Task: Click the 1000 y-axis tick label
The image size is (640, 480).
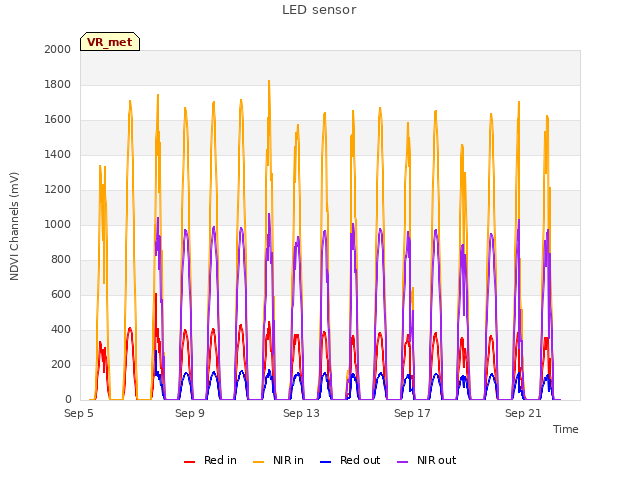Action: 58,224
